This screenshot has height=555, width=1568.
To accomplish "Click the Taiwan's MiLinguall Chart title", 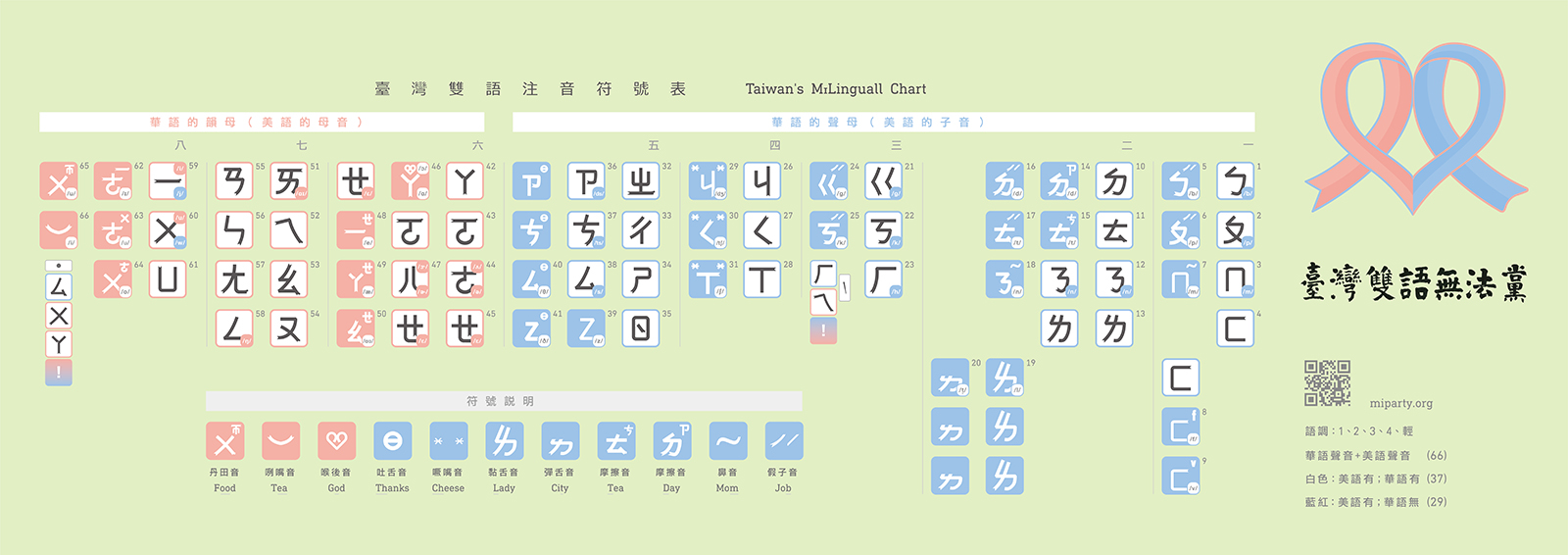I will [835, 89].
